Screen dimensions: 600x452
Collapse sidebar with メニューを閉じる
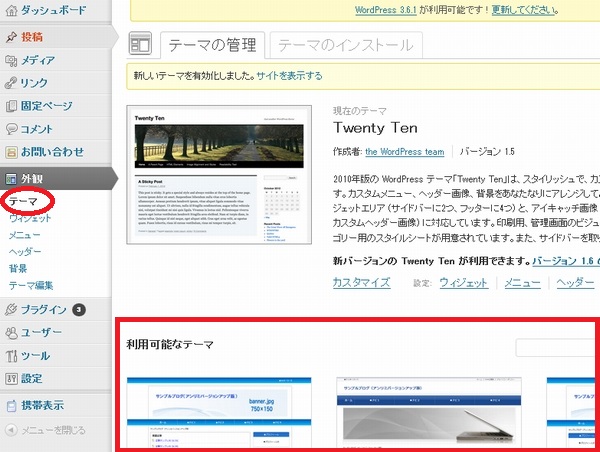coord(53,430)
